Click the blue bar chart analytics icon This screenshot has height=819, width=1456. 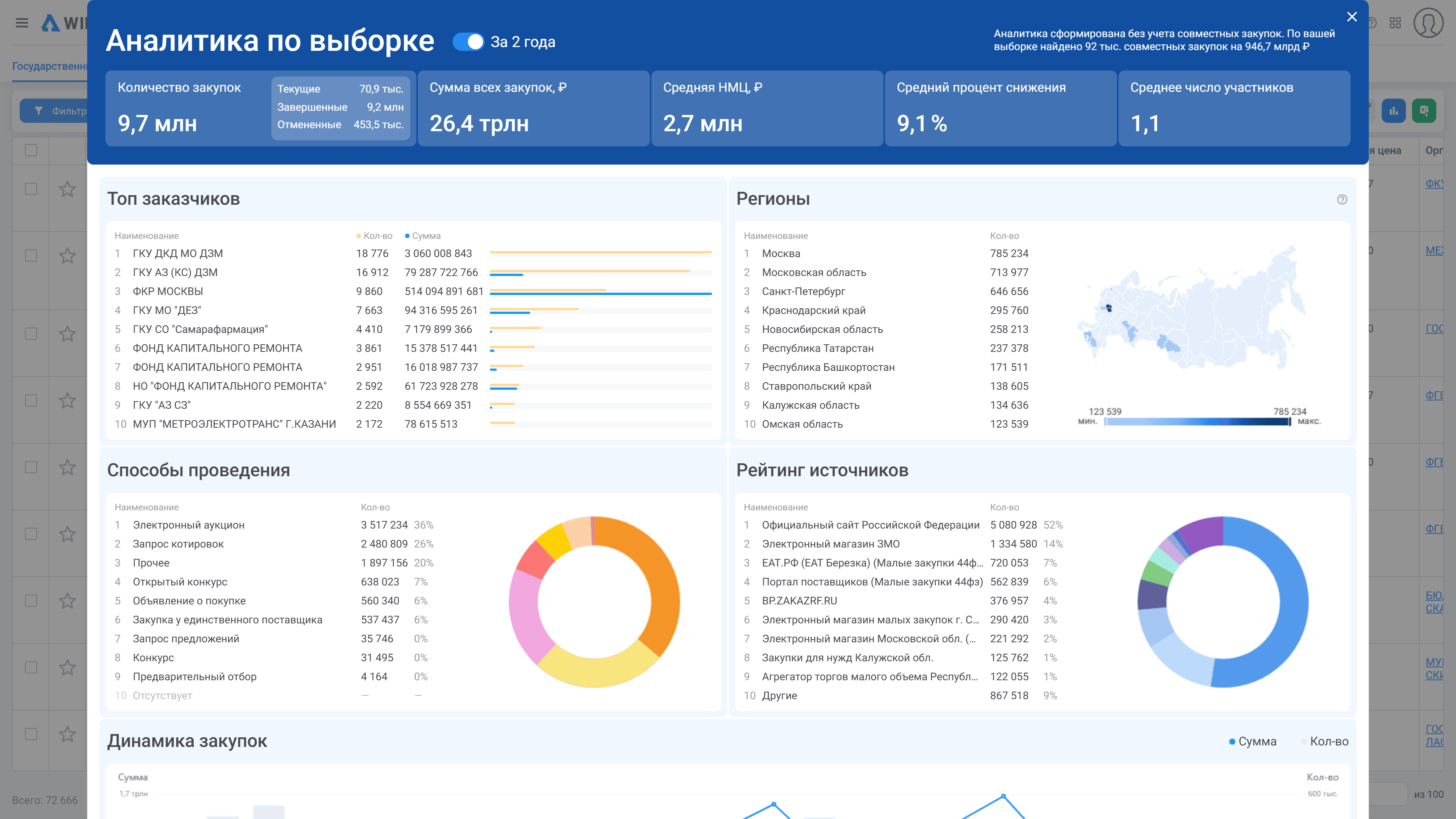[1393, 111]
